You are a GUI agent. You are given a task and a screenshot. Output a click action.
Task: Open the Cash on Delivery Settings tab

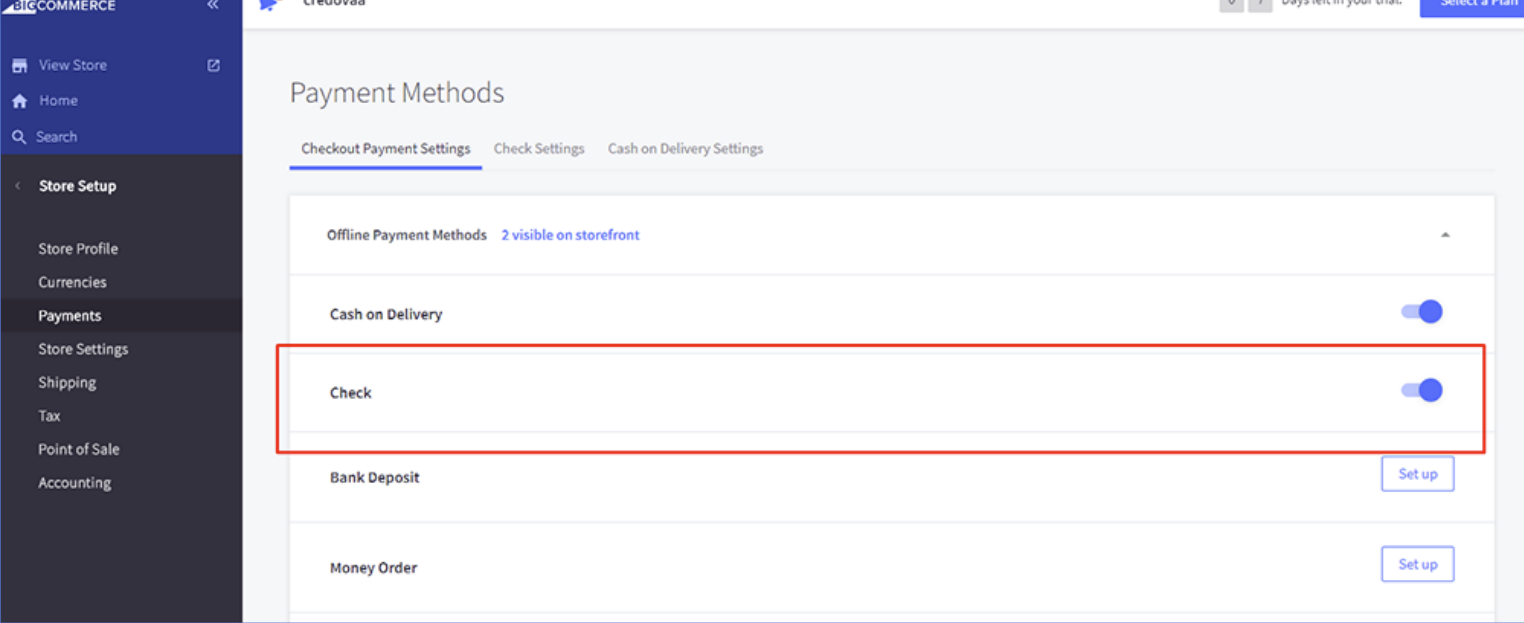coord(685,149)
